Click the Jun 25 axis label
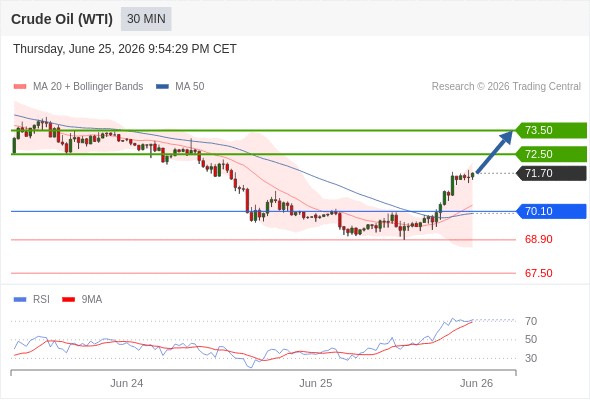Image resolution: width=590 pixels, height=400 pixels. point(315,383)
